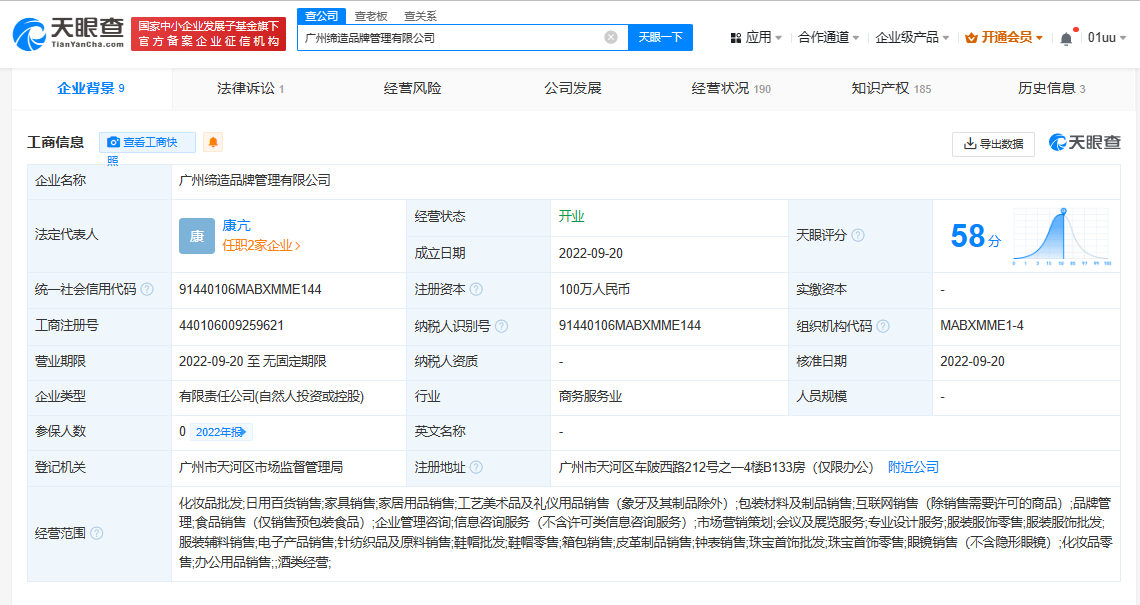Open notification bell icon in header
The height and width of the screenshot is (605, 1140).
pos(1066,38)
